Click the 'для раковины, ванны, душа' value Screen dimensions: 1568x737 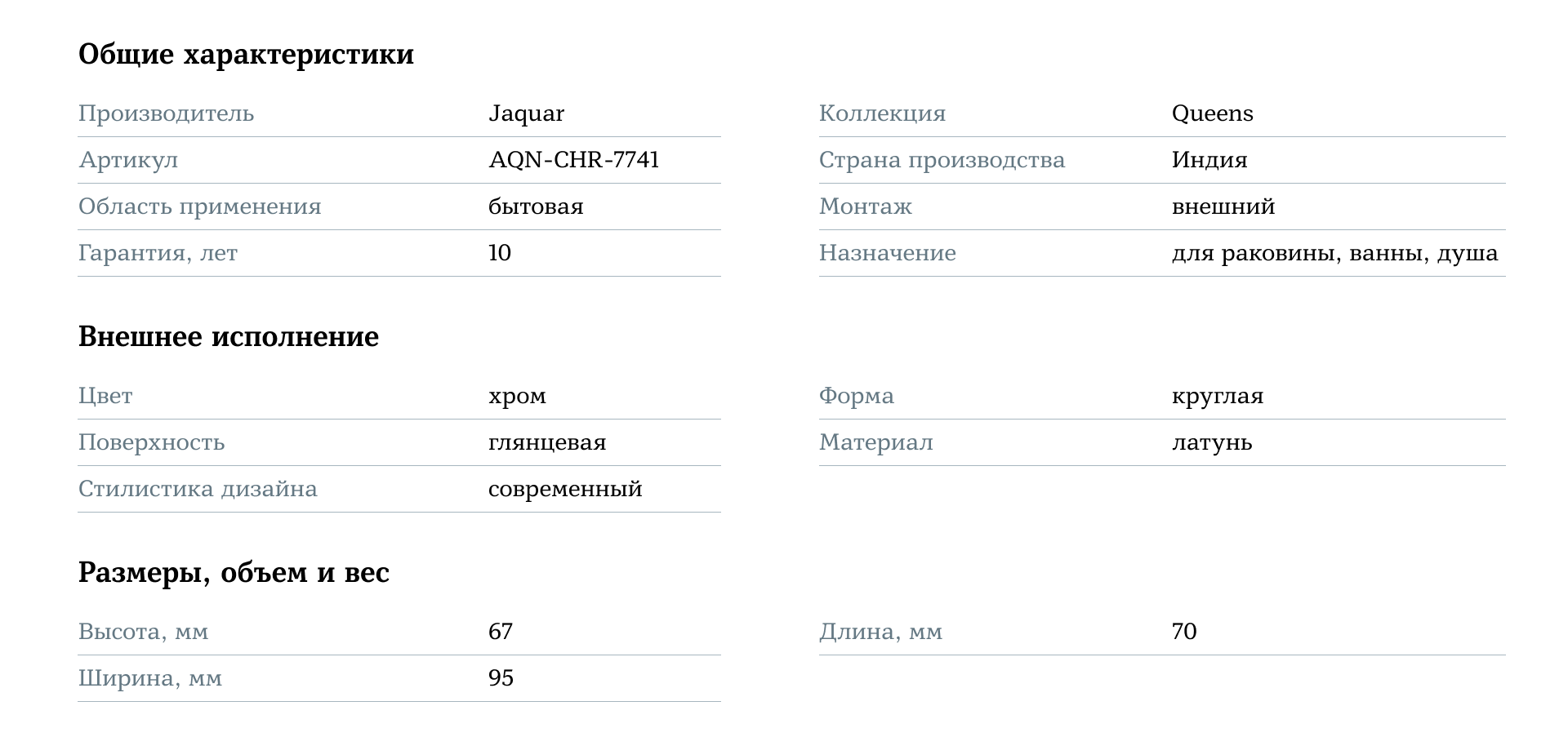1334,253
